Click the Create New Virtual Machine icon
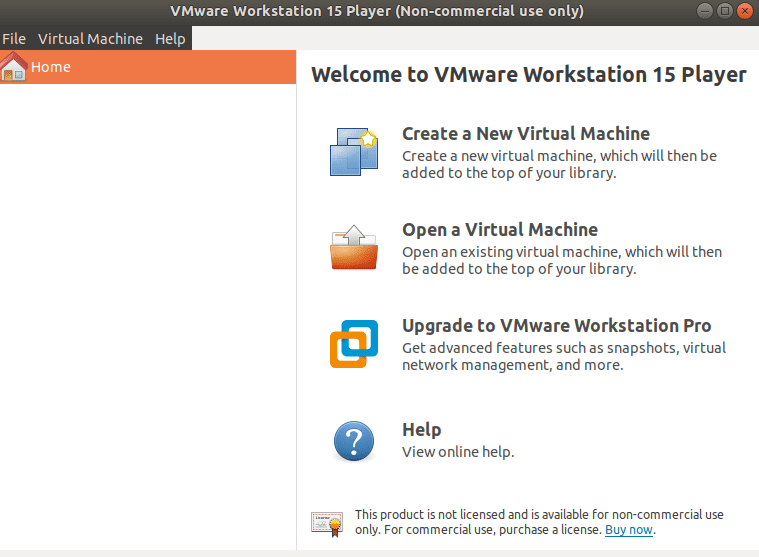The image size is (759, 557). [354, 151]
